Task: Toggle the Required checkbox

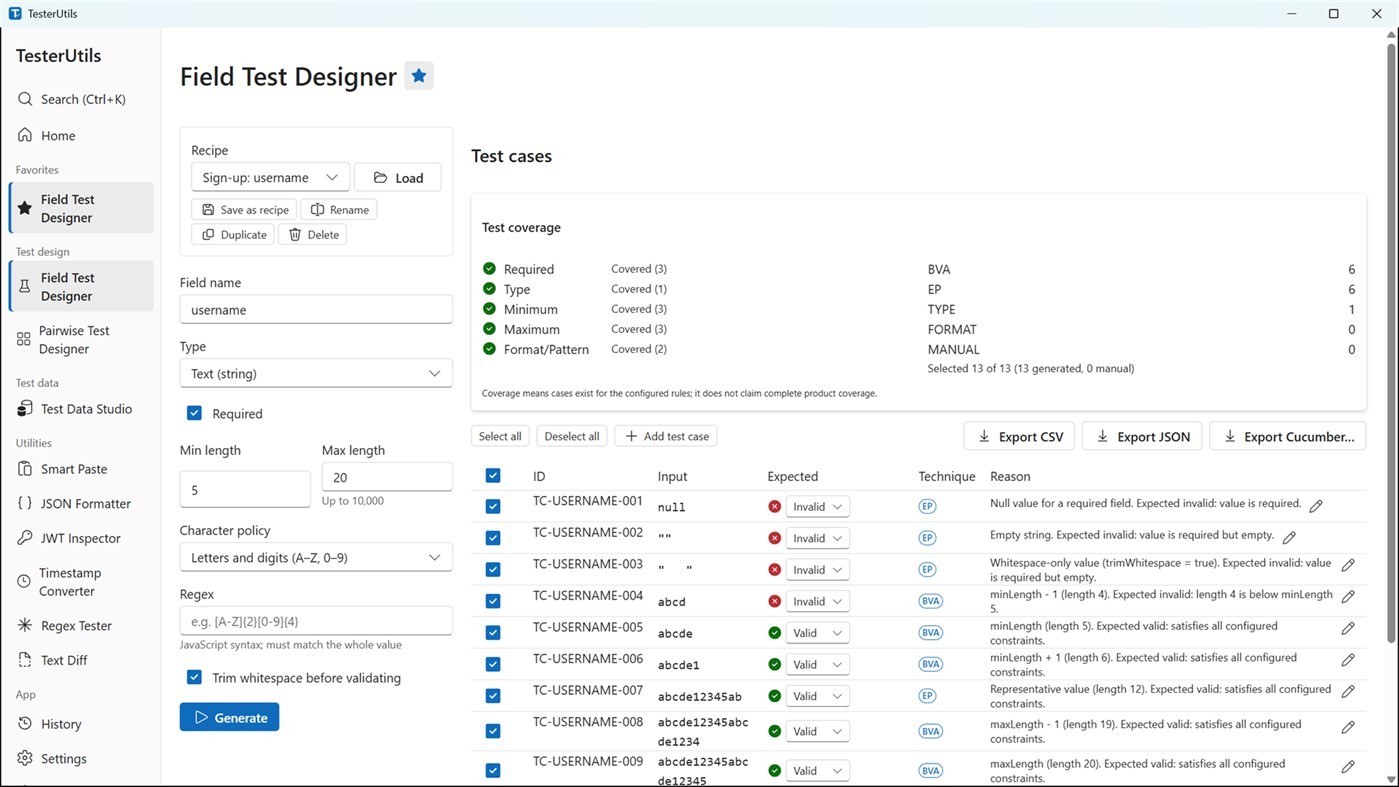Action: pos(194,413)
